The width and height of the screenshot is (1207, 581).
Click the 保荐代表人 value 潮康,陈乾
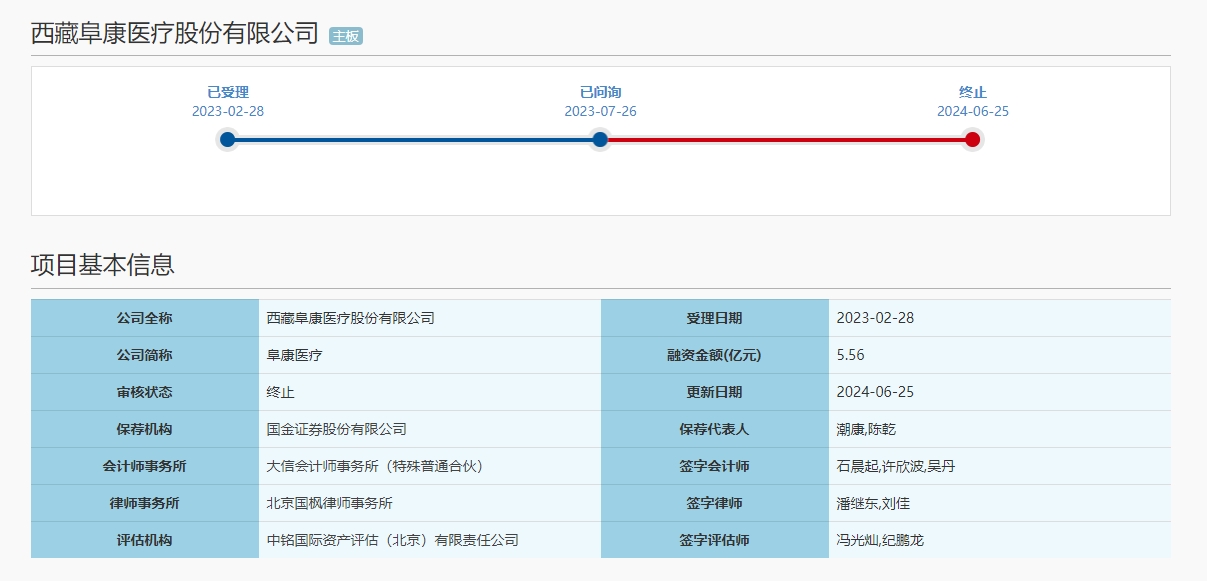866,429
